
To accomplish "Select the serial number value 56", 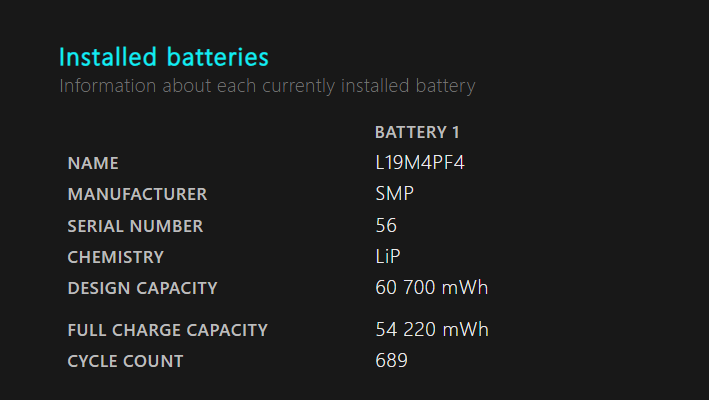I will pyautogui.click(x=386, y=226).
